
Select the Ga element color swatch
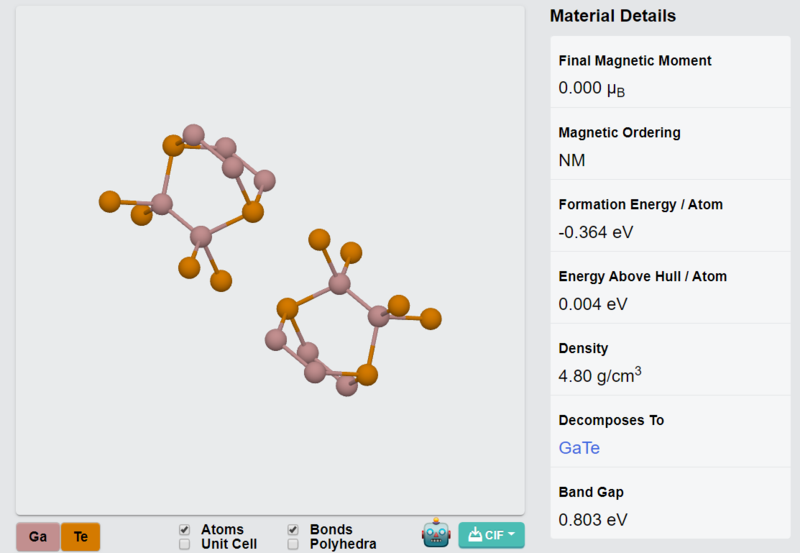pyautogui.click(x=38, y=537)
